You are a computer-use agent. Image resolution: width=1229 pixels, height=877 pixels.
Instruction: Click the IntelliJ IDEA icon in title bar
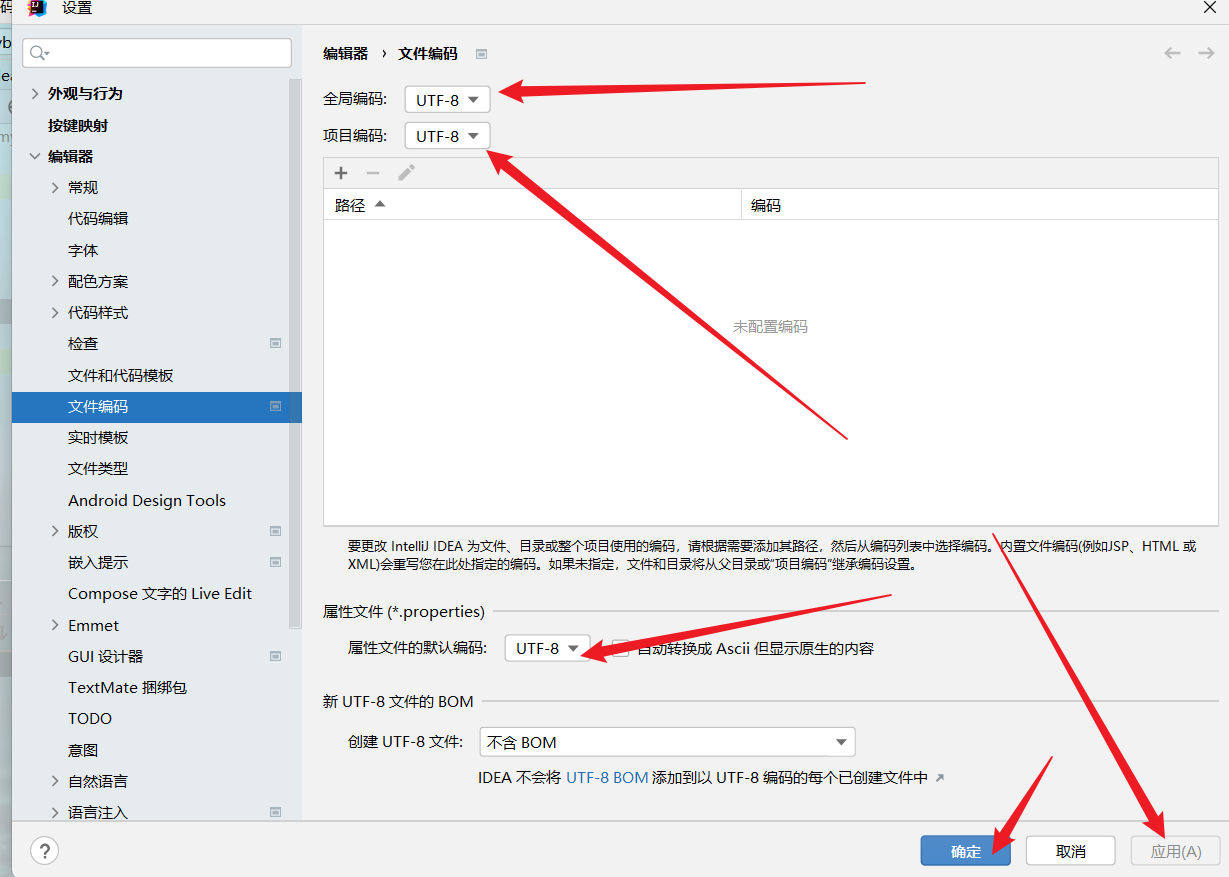point(38,9)
